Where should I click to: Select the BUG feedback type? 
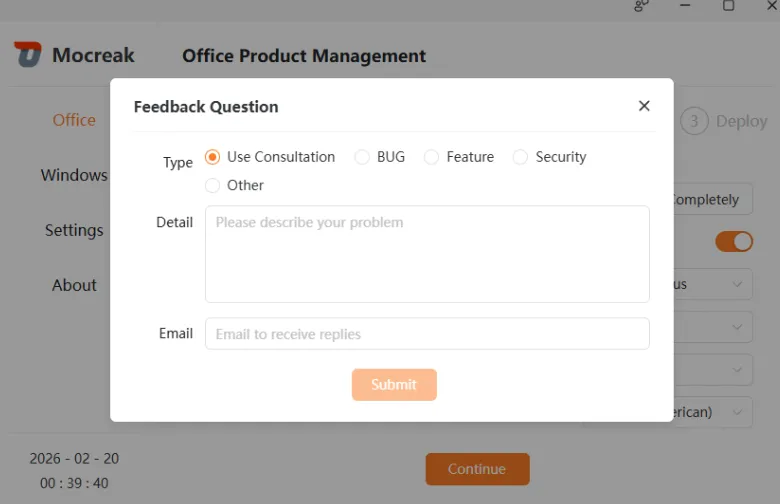pos(362,157)
